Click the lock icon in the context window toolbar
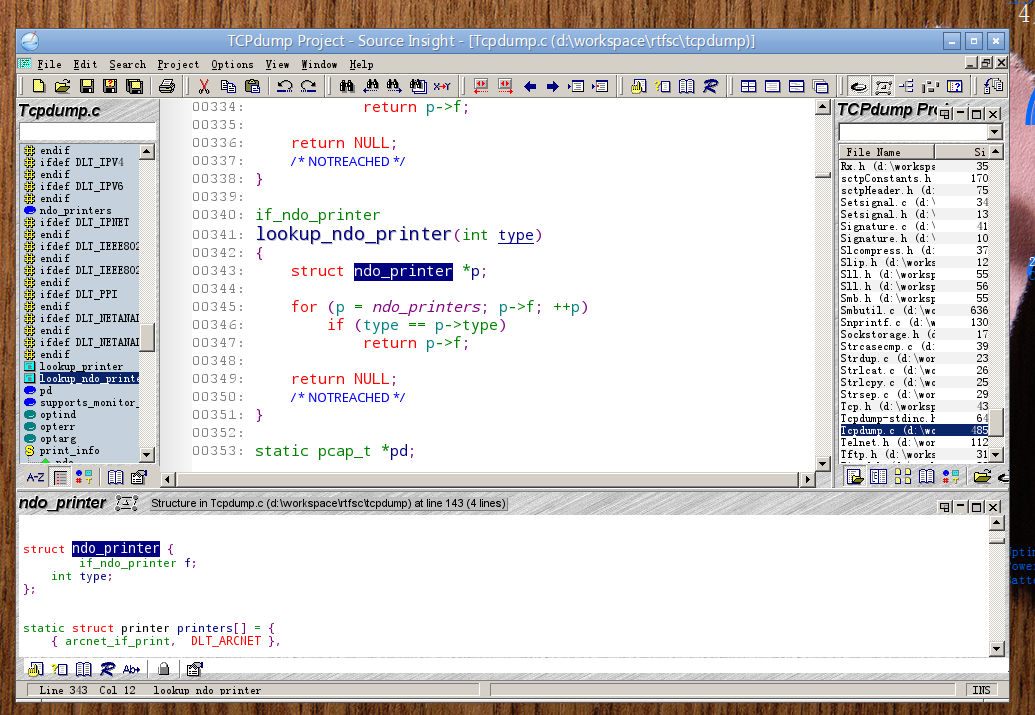 tap(164, 669)
